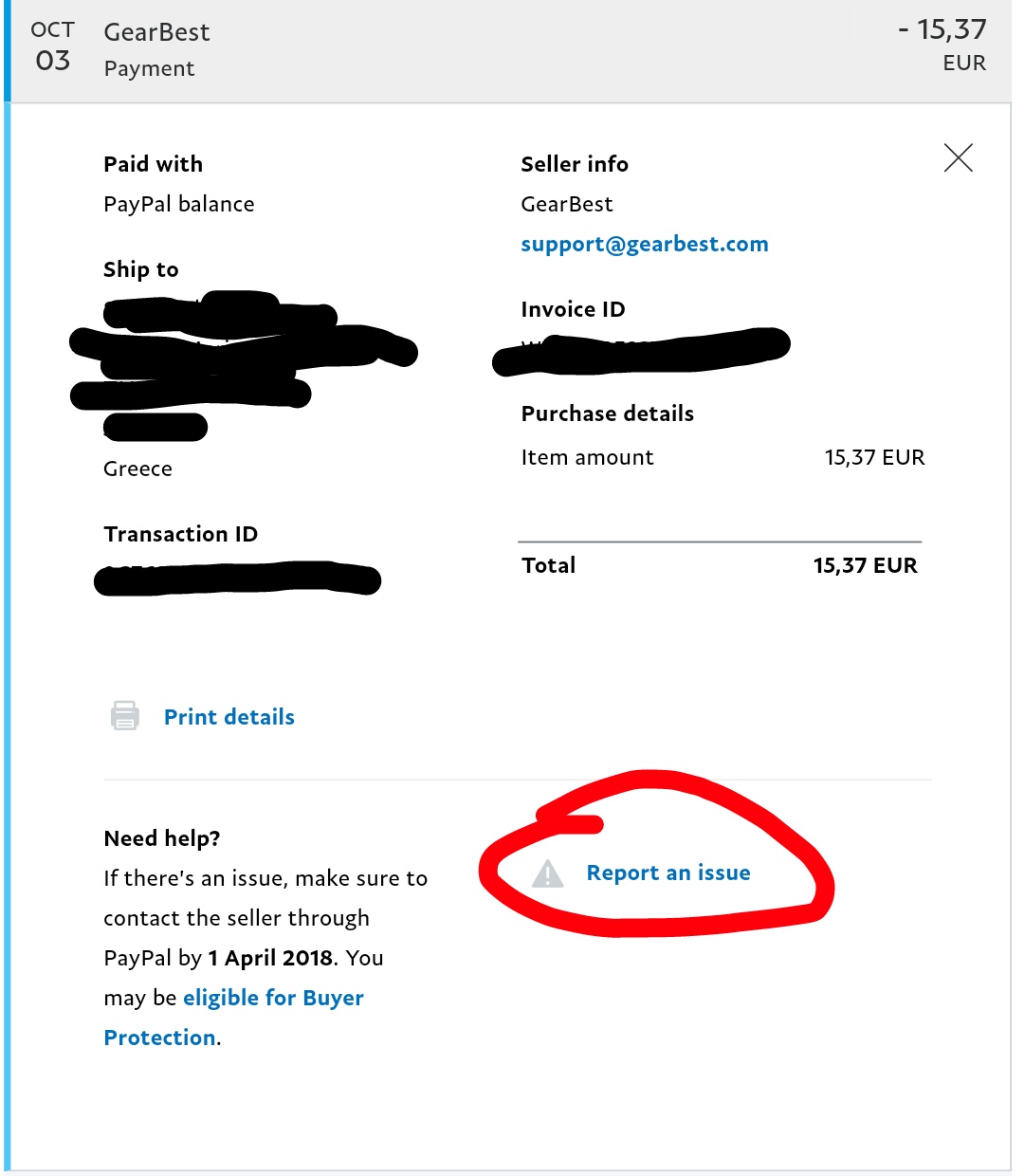Click the printer icon
Image resolution: width=1024 pixels, height=1176 pixels.
tap(125, 716)
